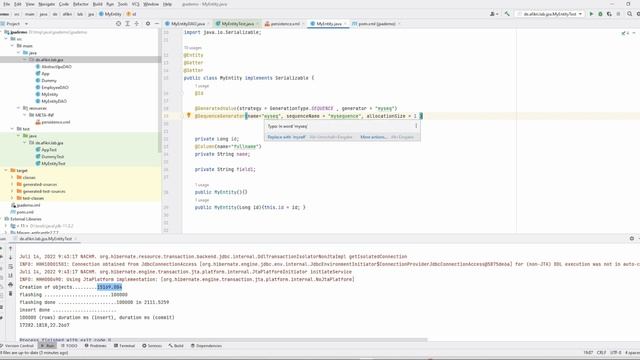Open the VCS menu
The image size is (640, 360).
(x=135, y=4)
